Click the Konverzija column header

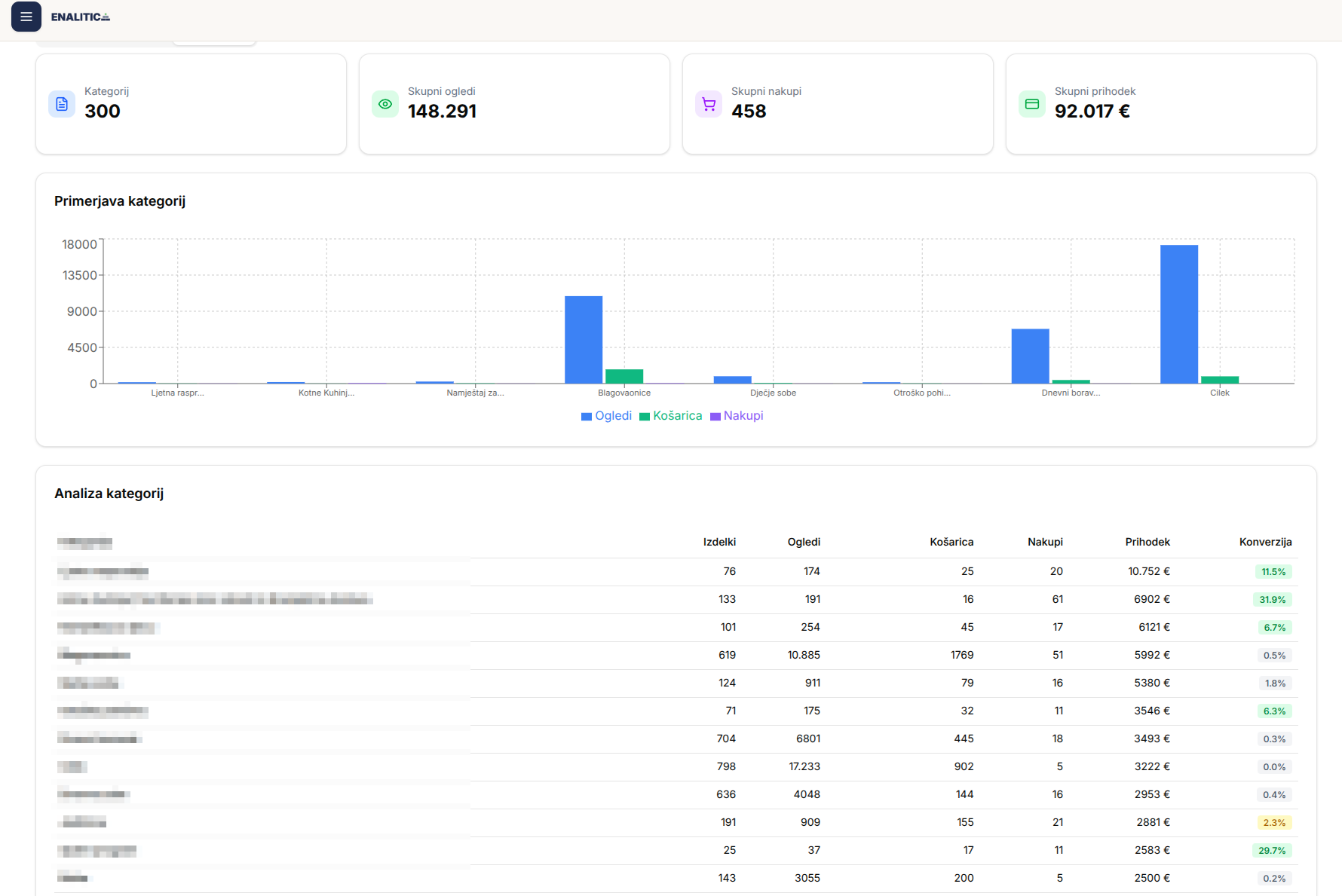pyautogui.click(x=1265, y=542)
